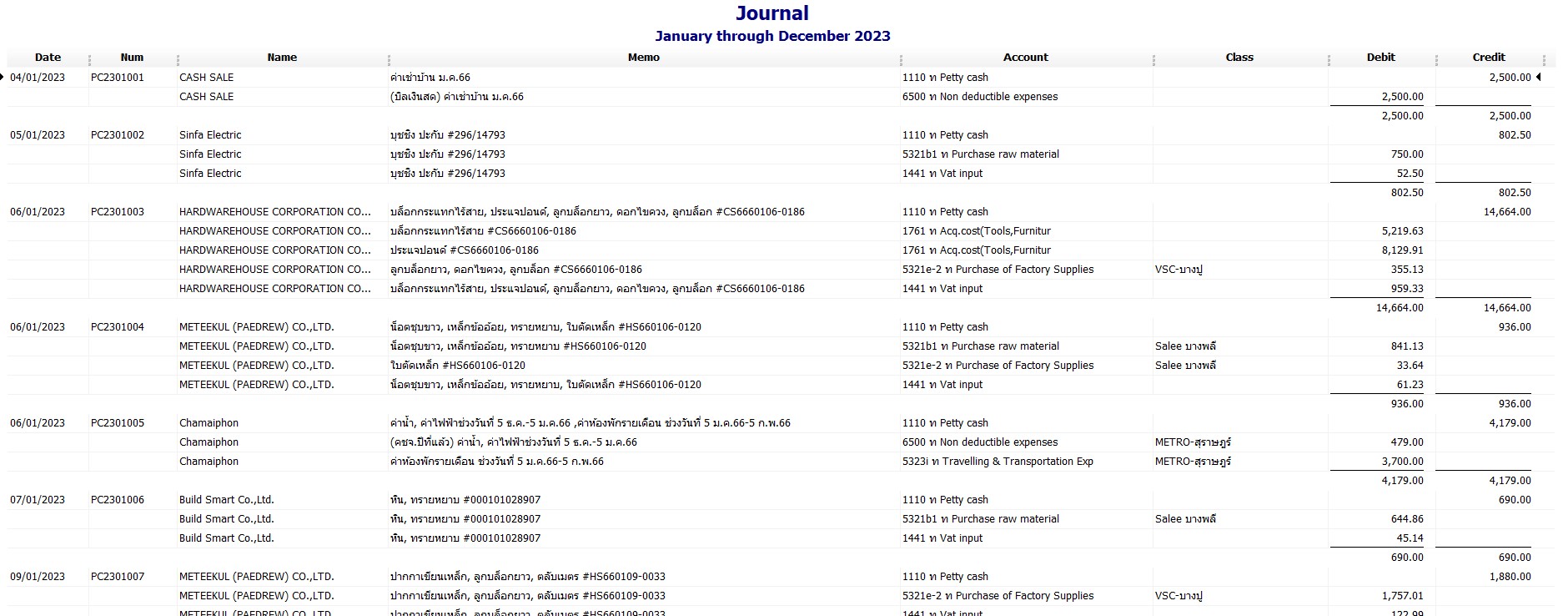Select transaction number PC2301007
1568x616 pixels.
[x=118, y=577]
